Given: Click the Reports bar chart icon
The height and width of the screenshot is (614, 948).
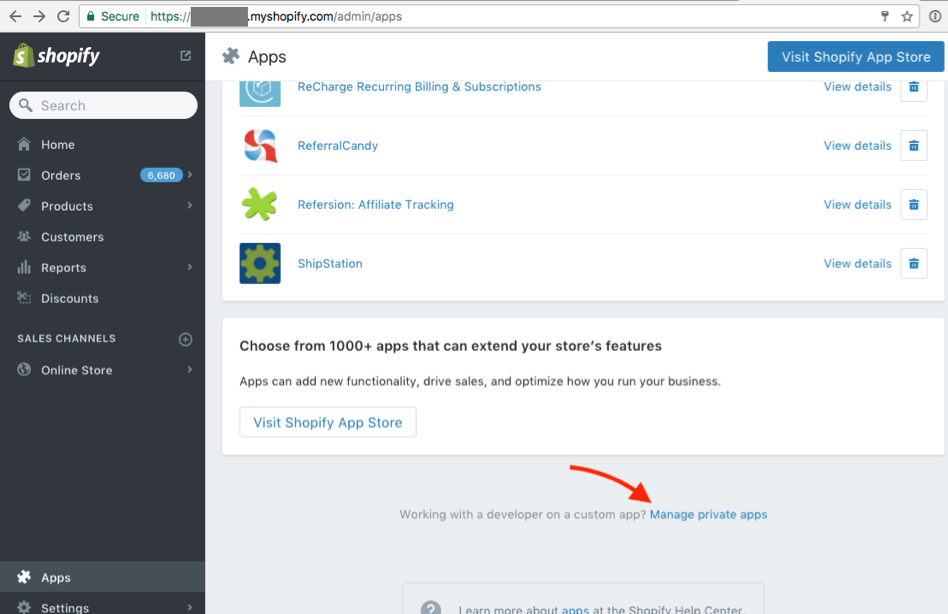Looking at the screenshot, I should [24, 267].
